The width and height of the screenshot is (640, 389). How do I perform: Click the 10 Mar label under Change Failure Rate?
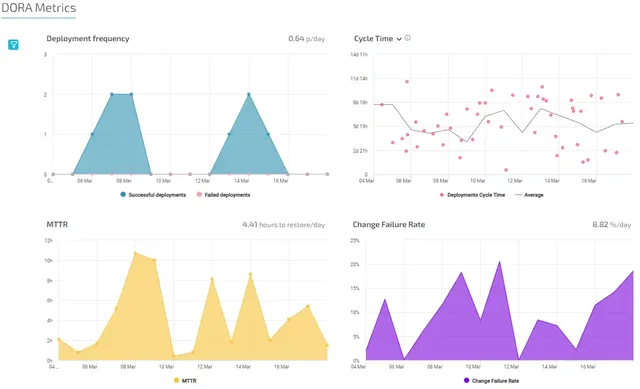point(473,367)
